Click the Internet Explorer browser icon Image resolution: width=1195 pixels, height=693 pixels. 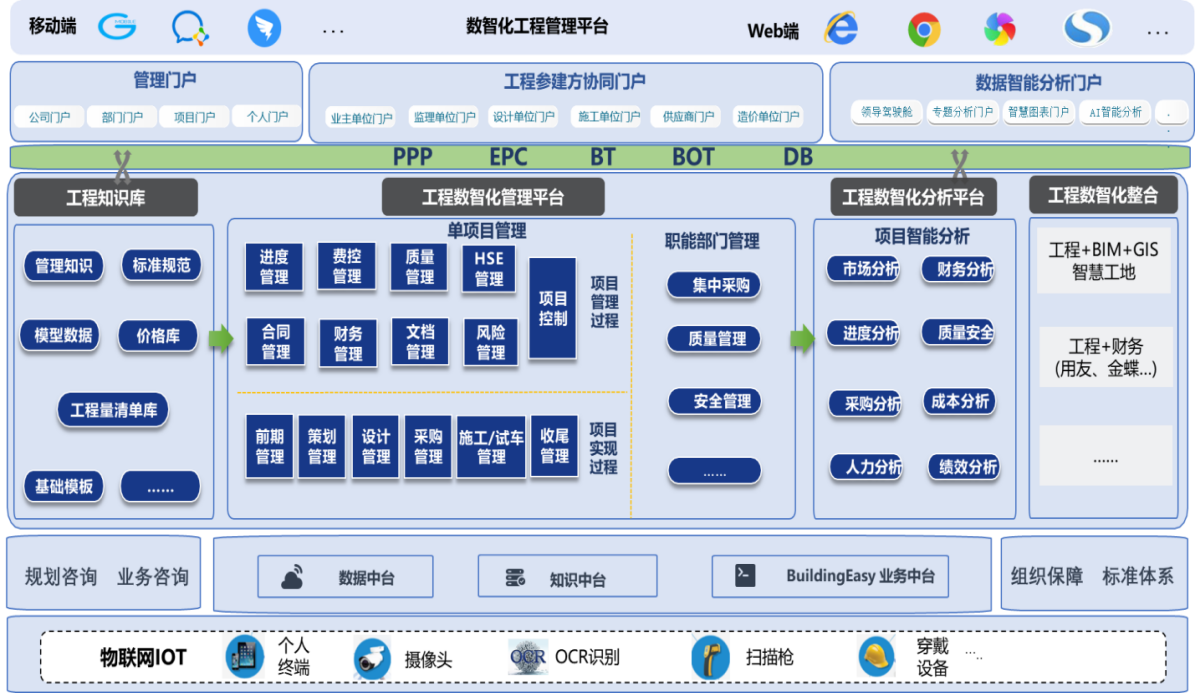click(841, 28)
